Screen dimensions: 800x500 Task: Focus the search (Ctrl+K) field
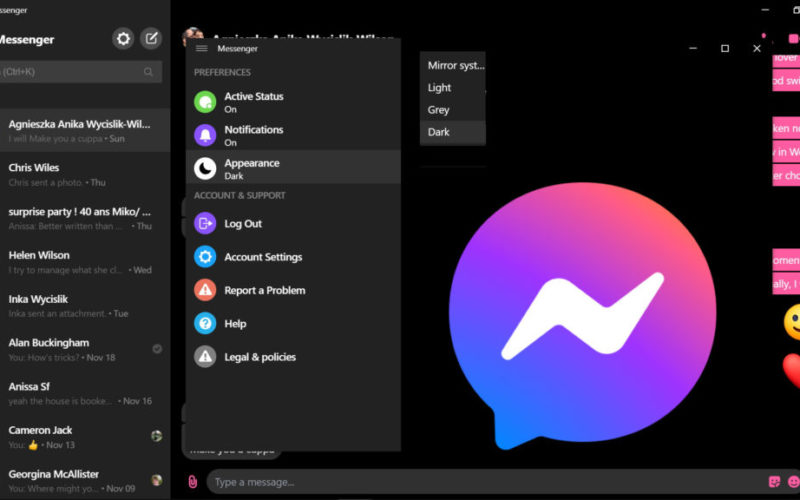(x=81, y=72)
